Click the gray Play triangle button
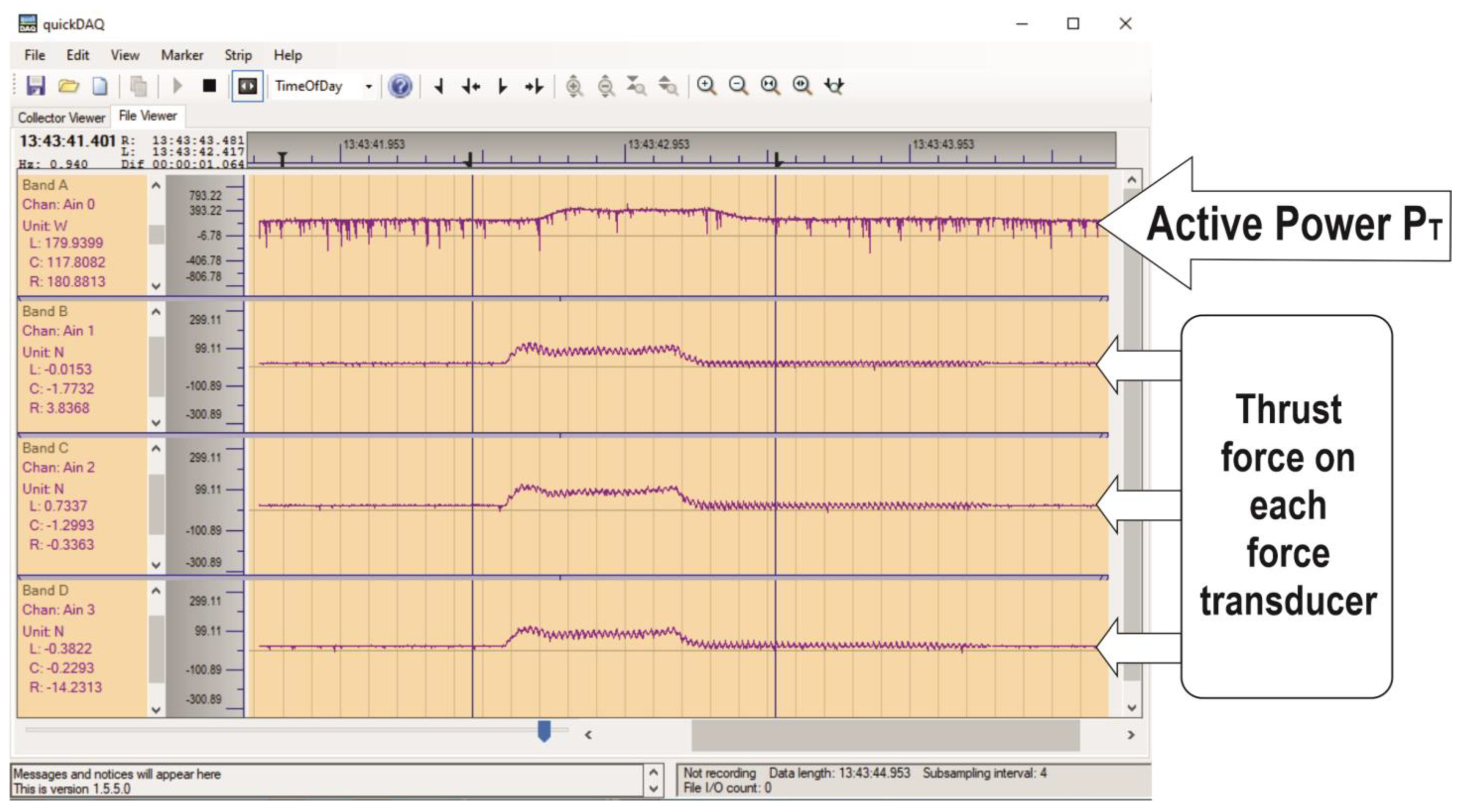The height and width of the screenshot is (812, 1460). click(x=177, y=86)
